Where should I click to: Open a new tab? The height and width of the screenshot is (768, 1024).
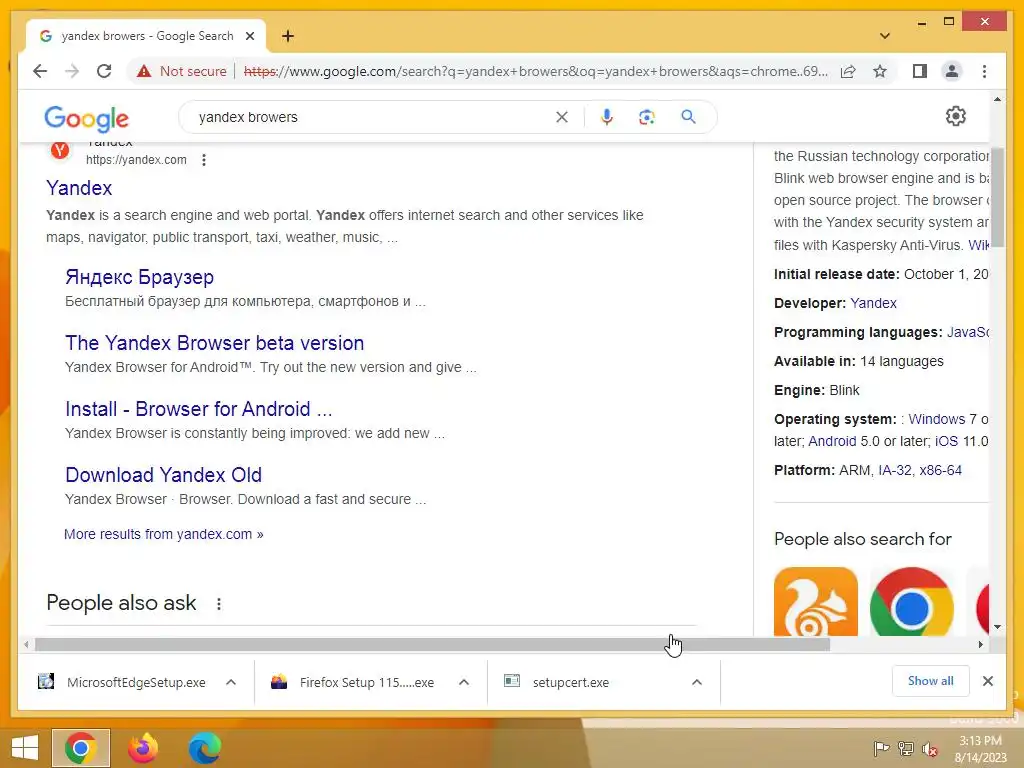(x=288, y=36)
